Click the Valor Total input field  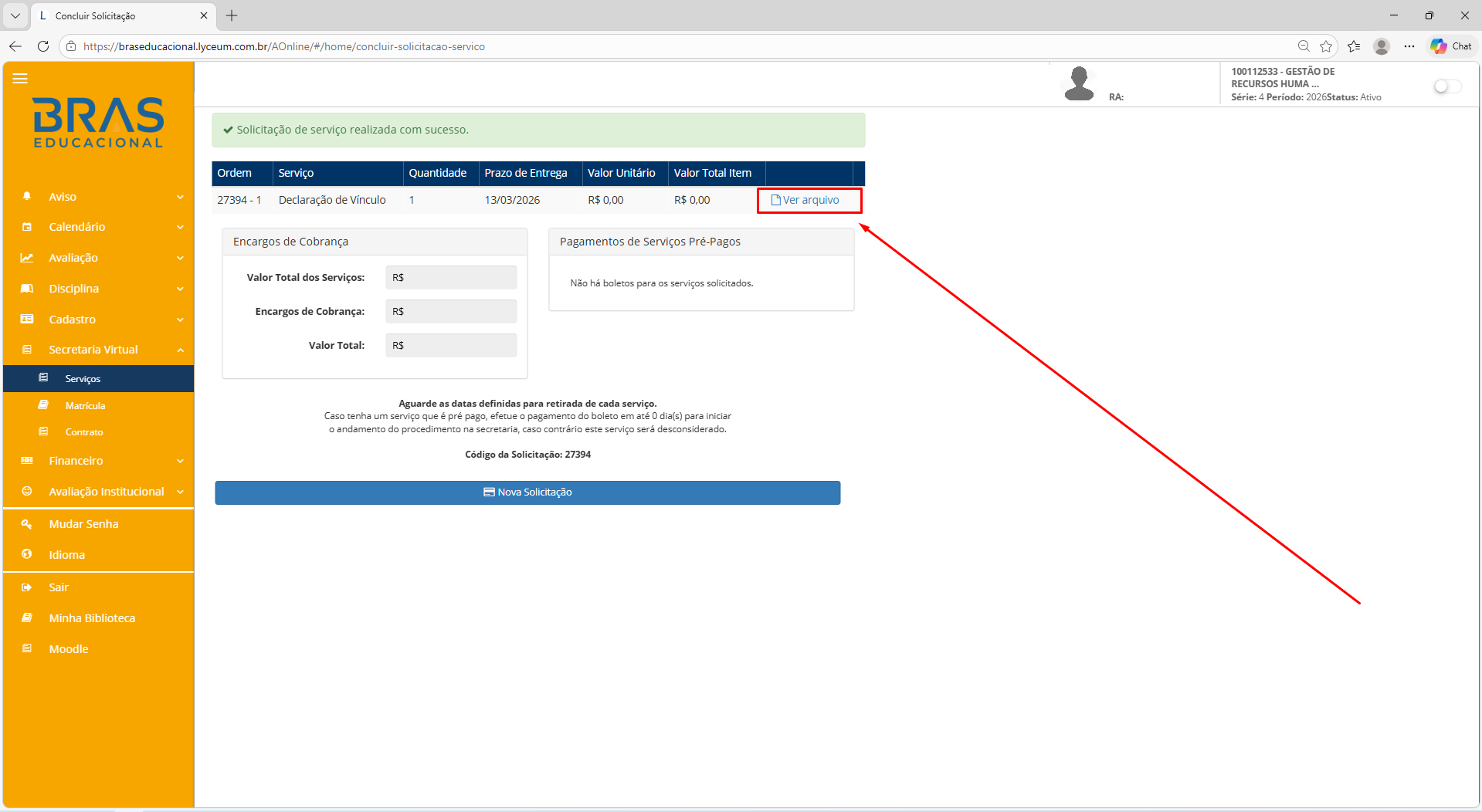pyautogui.click(x=450, y=345)
